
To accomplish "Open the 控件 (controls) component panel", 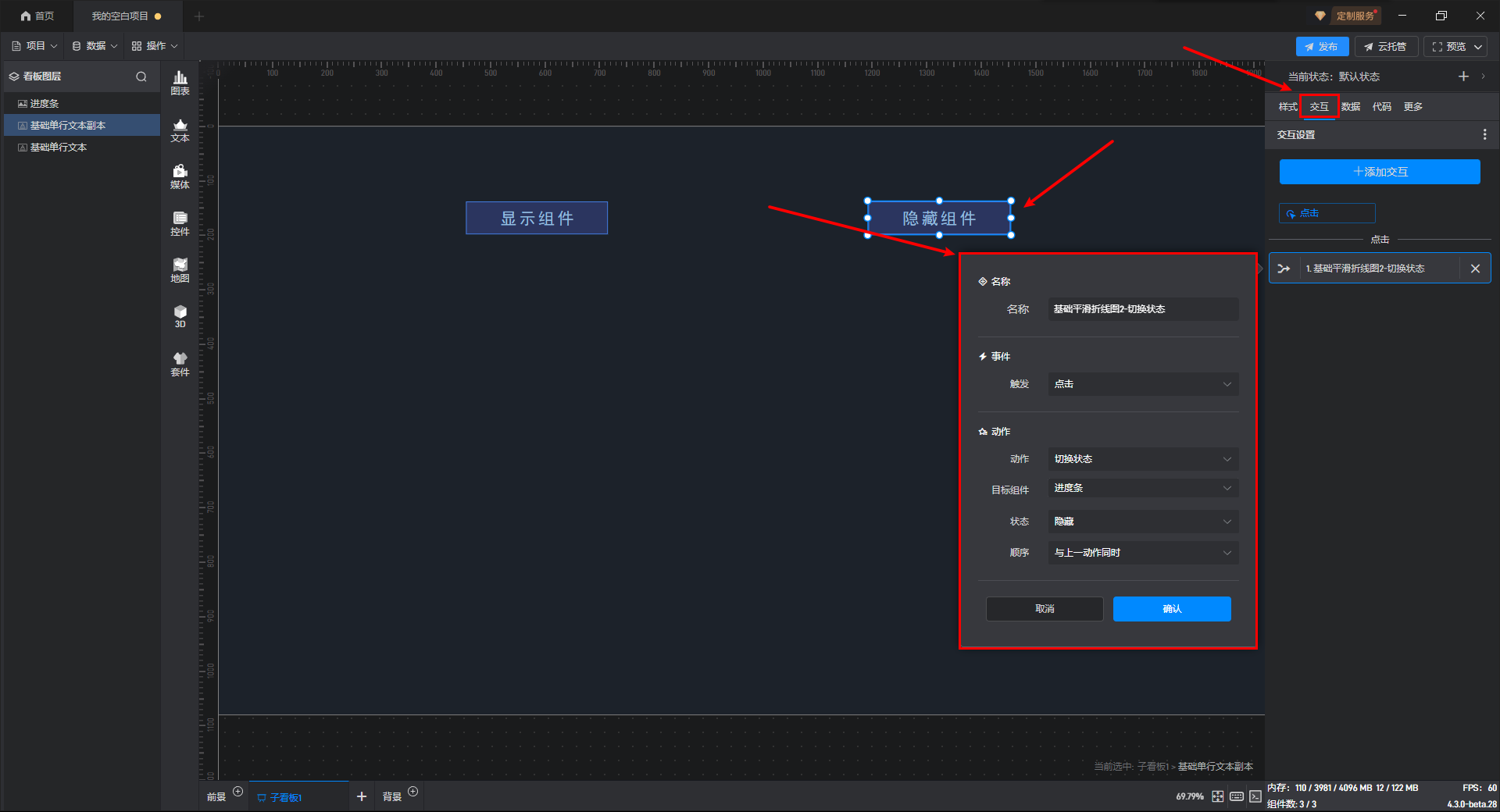I will pos(180,223).
